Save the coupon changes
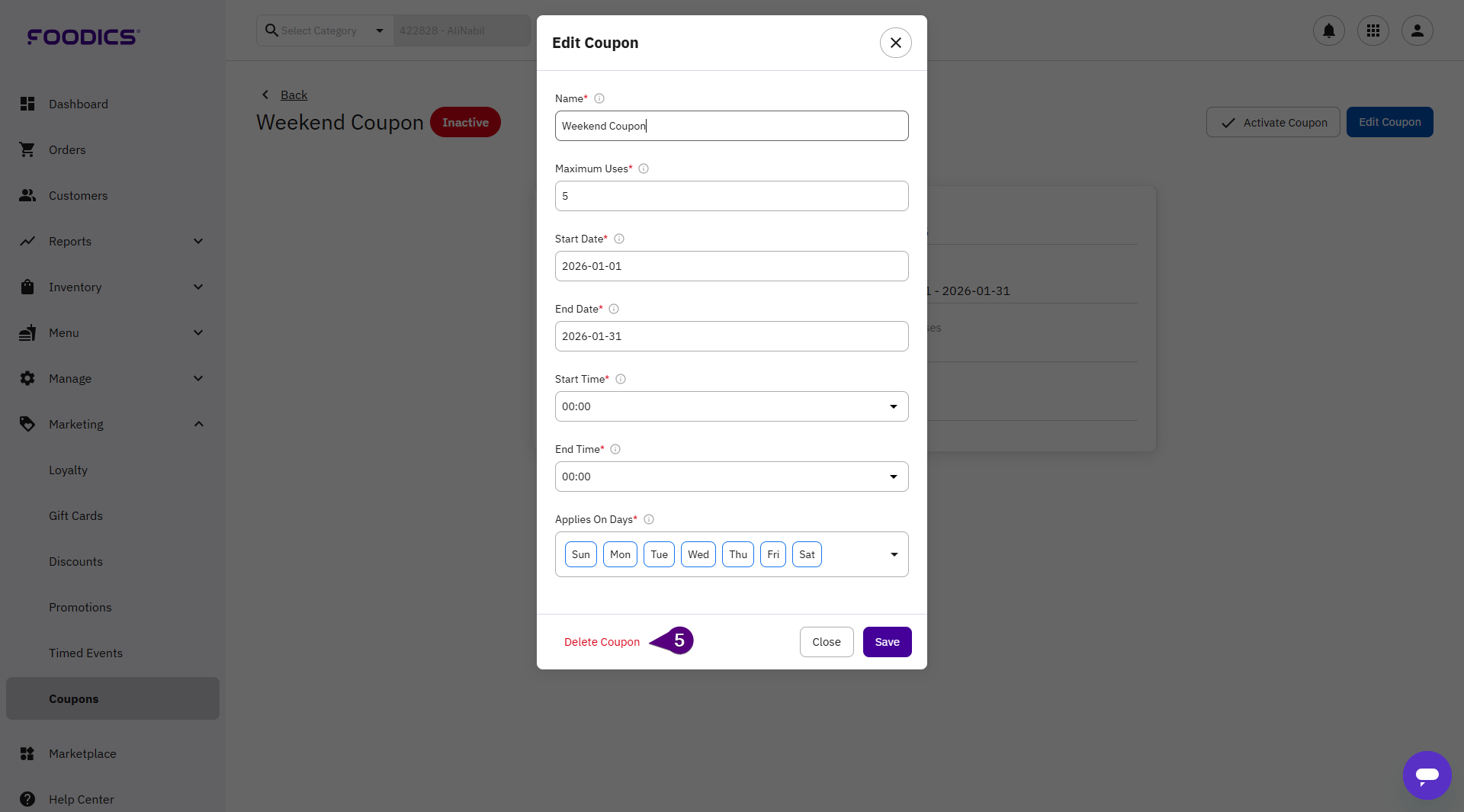 click(887, 642)
